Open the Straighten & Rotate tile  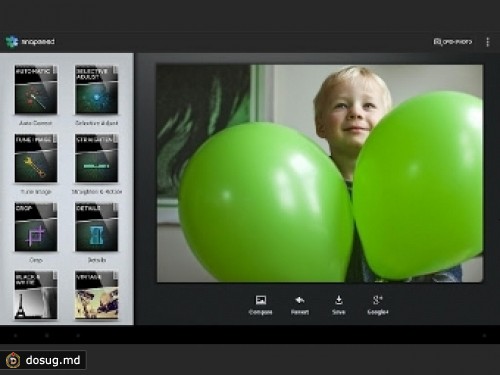point(96,158)
